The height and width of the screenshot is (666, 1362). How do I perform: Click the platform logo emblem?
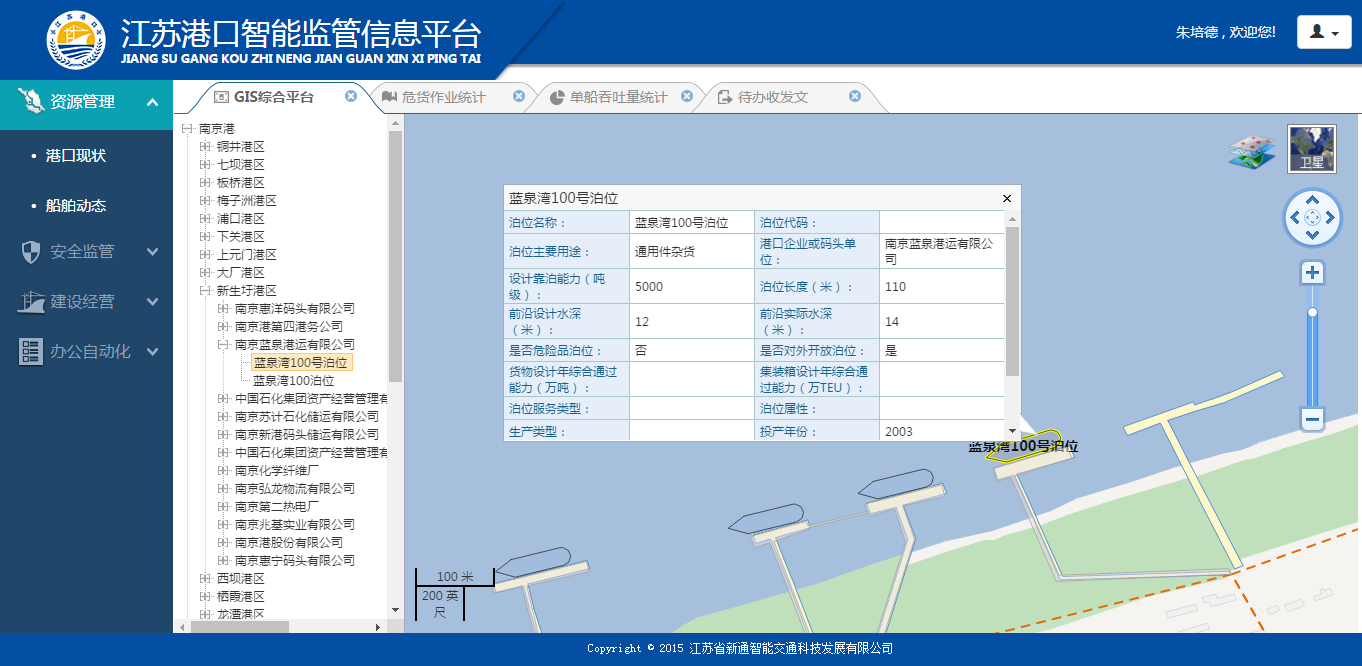click(76, 39)
